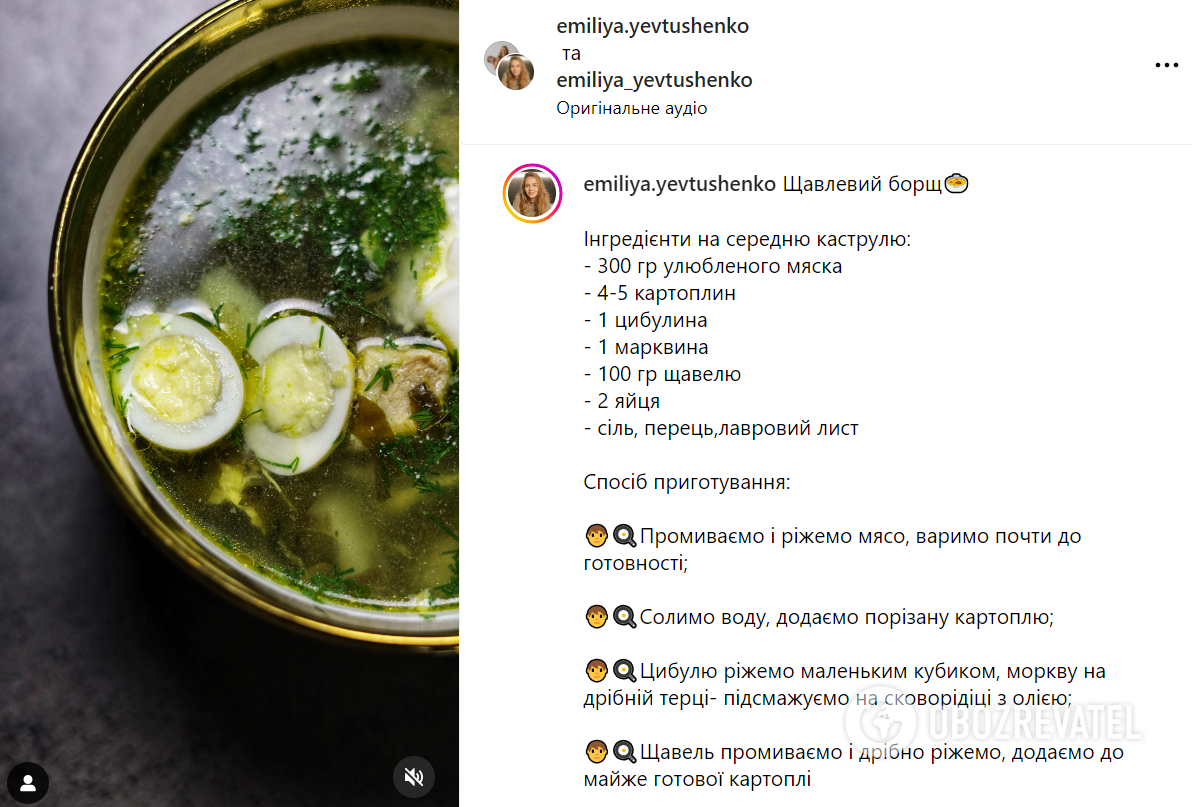Viewport: 1192px width, 807px height.
Task: Click the stacked double avatar in header
Action: point(509,66)
